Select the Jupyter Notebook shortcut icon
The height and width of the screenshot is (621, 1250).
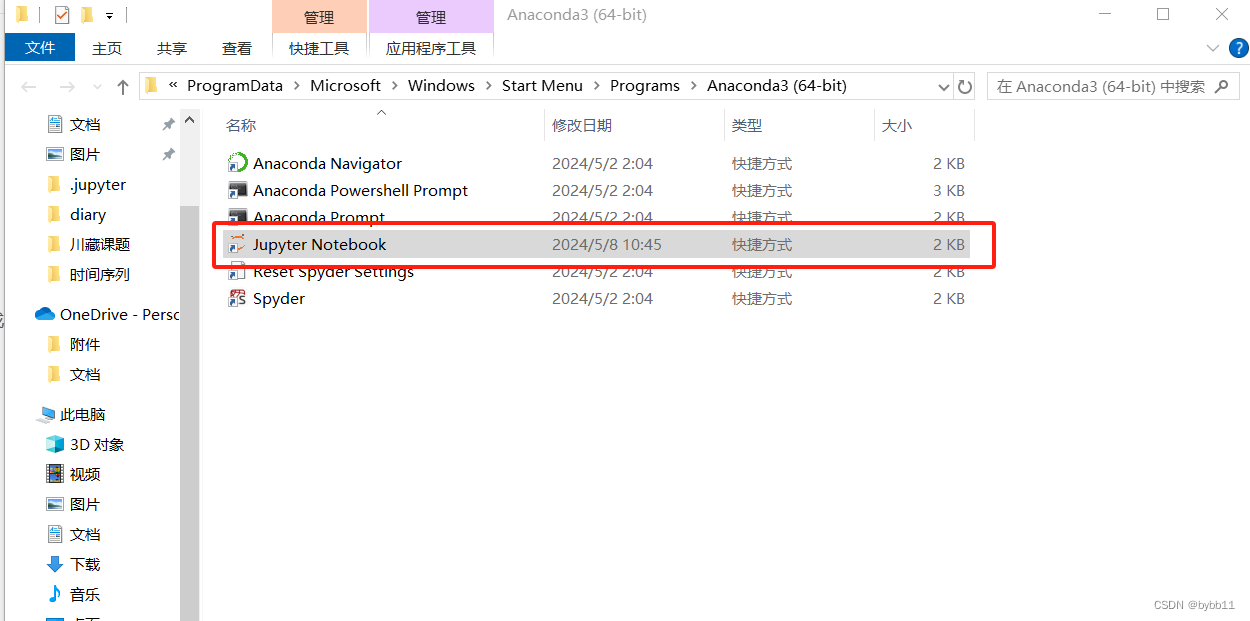(237, 244)
